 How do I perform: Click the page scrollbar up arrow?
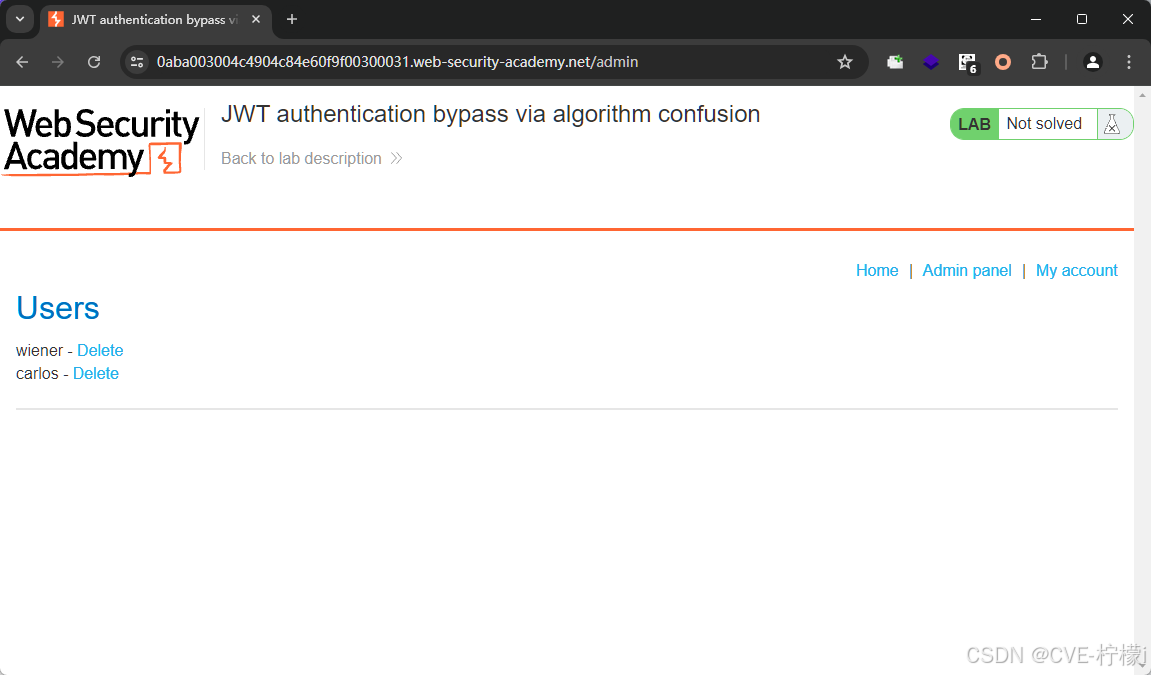(x=1142, y=95)
